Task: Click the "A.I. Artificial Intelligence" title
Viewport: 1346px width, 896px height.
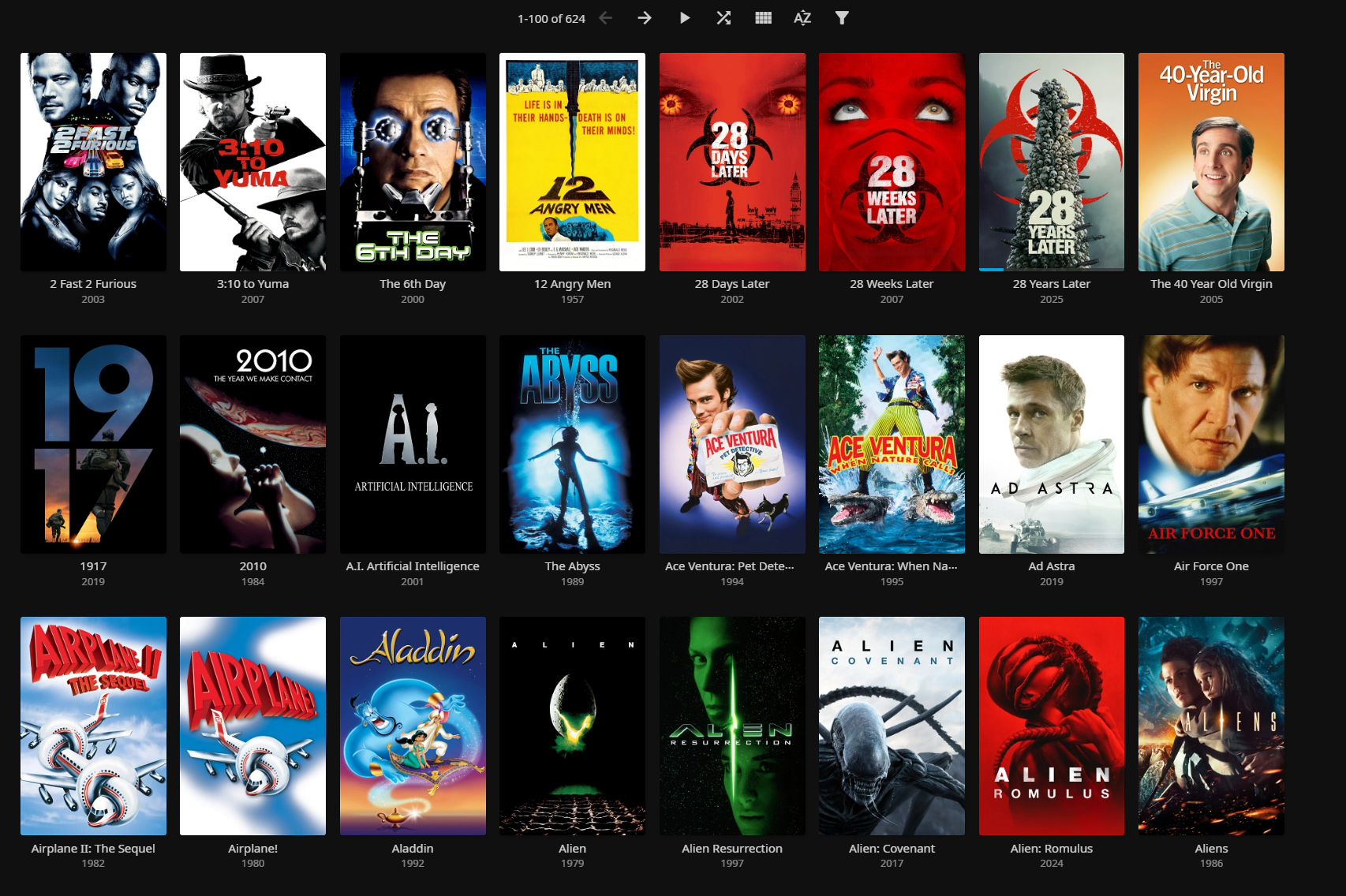Action: [413, 566]
